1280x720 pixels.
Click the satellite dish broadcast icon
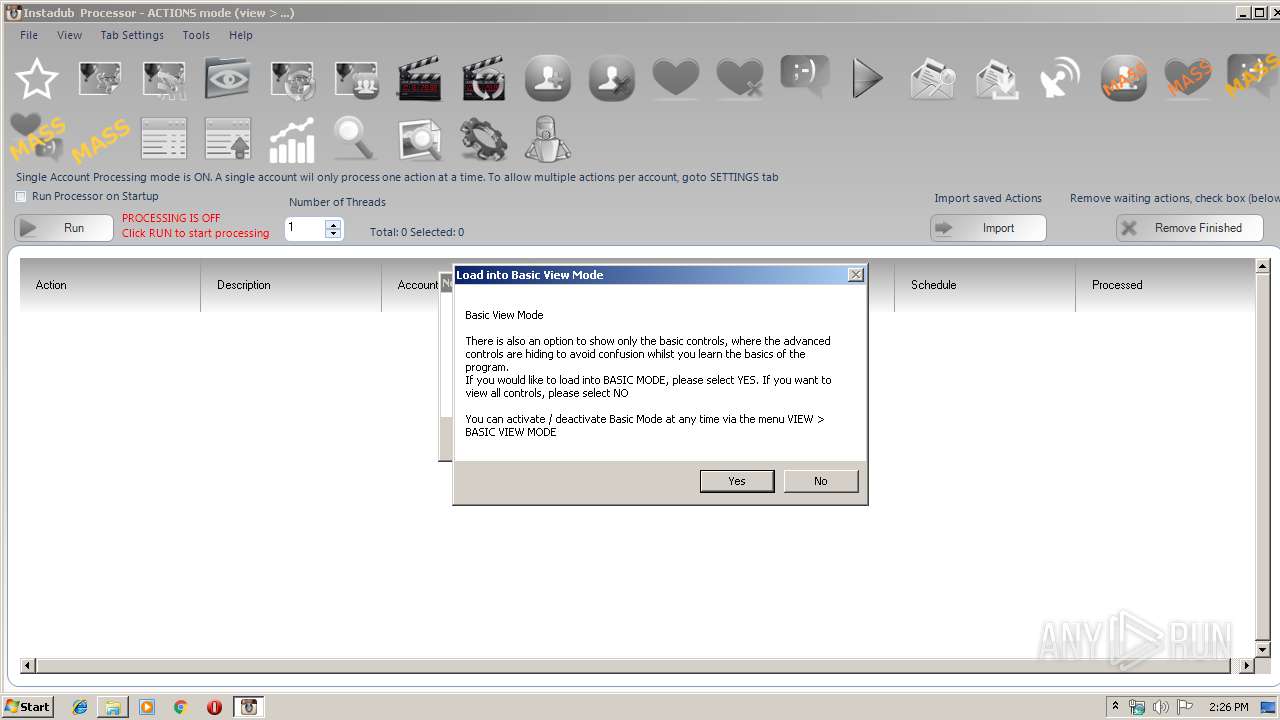[1060, 78]
